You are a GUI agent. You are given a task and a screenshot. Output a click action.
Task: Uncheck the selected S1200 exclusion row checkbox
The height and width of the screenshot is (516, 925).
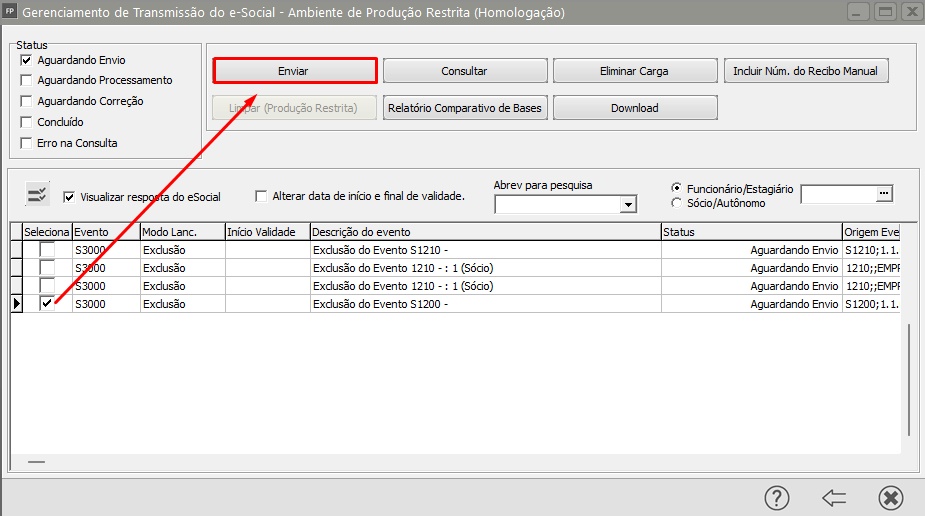(x=46, y=304)
